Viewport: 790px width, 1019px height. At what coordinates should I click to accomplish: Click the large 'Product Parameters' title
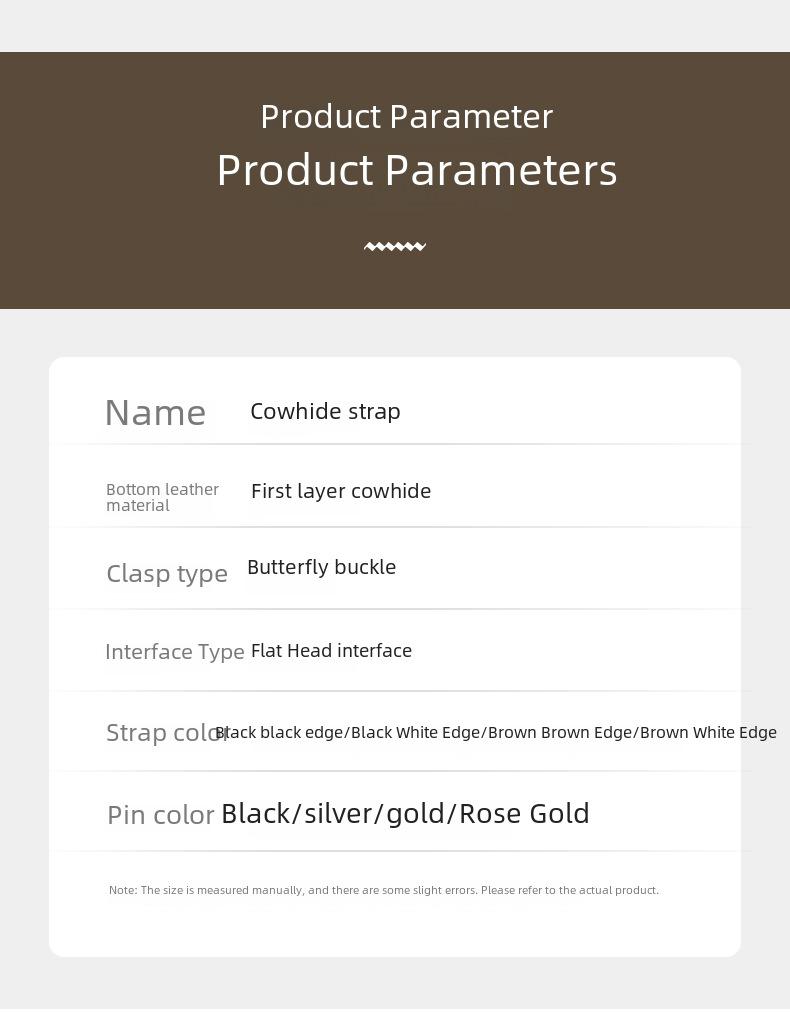[x=417, y=170]
